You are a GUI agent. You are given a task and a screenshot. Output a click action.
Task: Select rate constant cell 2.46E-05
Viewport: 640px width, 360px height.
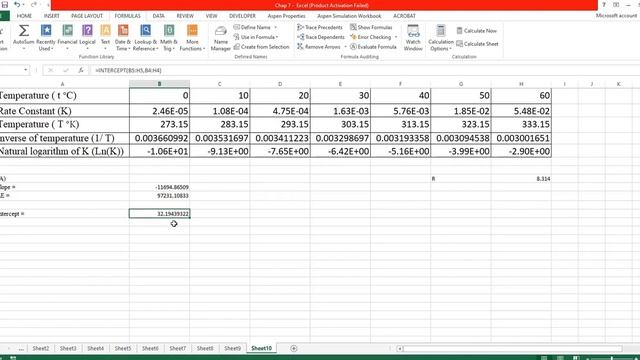(159, 111)
